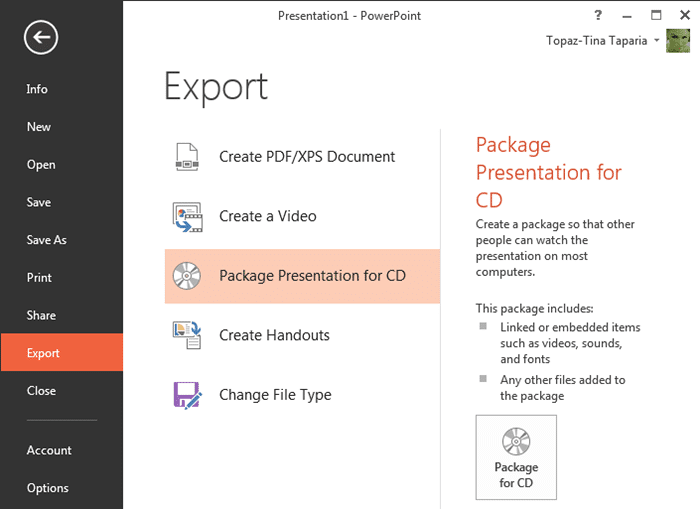Choose Save in the sidebar
The height and width of the screenshot is (509, 700).
tap(62, 202)
